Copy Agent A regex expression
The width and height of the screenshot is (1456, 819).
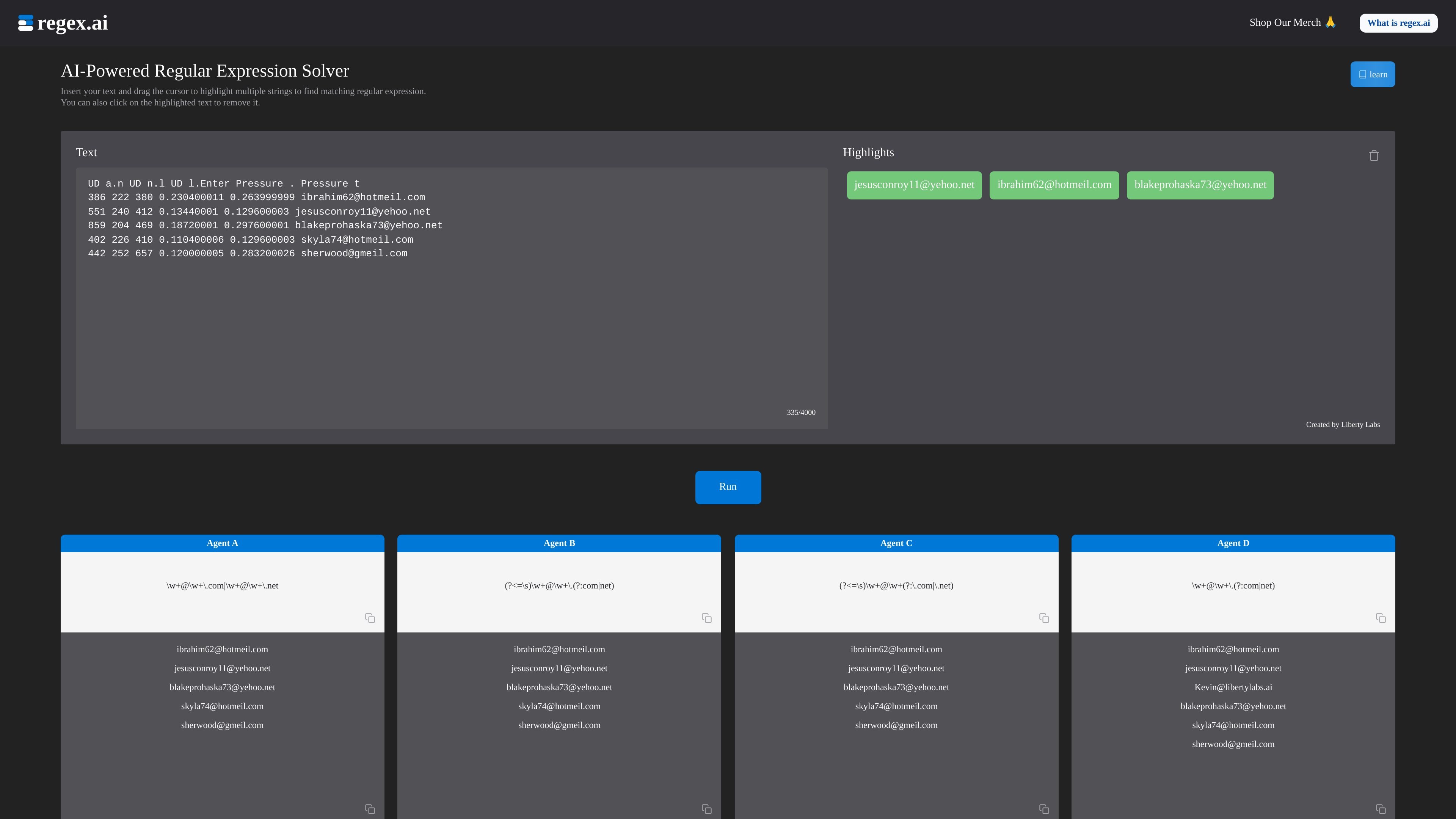[x=370, y=618]
